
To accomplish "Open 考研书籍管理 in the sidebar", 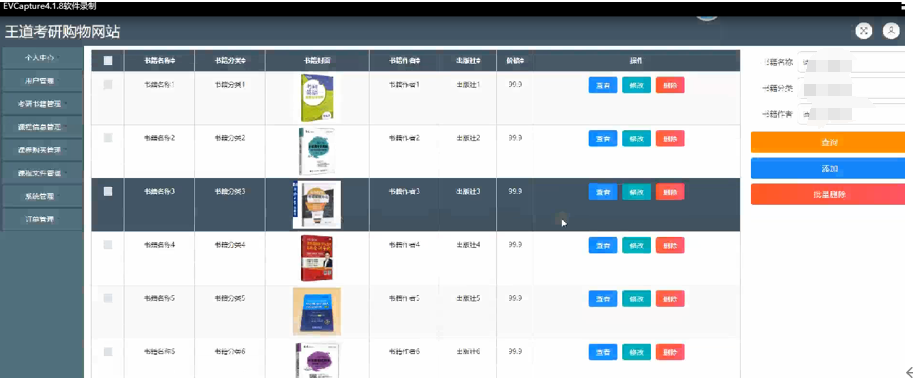I will tap(42, 104).
